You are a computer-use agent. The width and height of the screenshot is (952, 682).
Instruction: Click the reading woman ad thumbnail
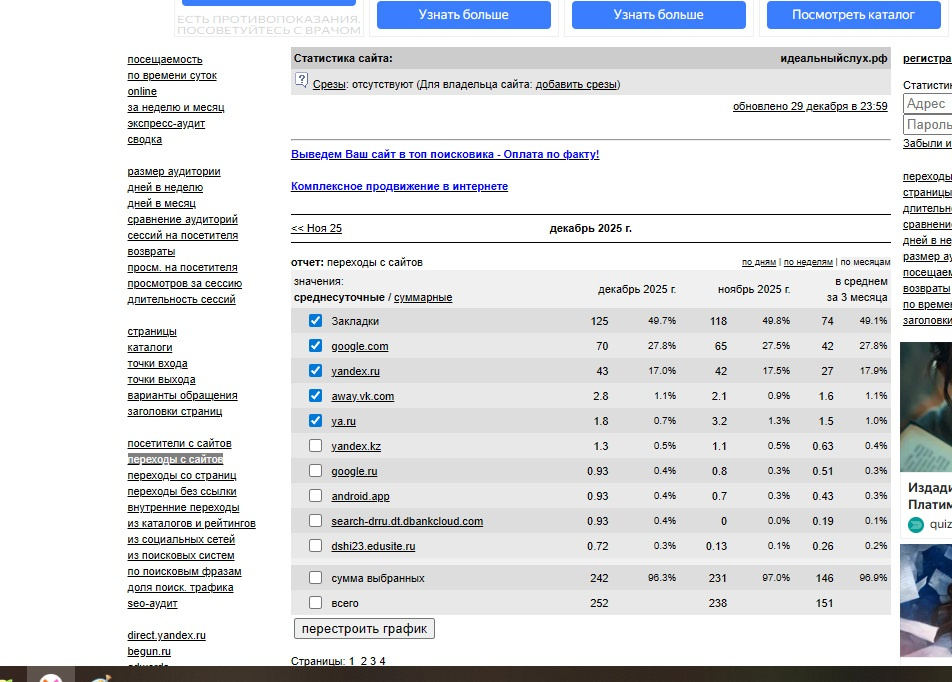(x=926, y=407)
